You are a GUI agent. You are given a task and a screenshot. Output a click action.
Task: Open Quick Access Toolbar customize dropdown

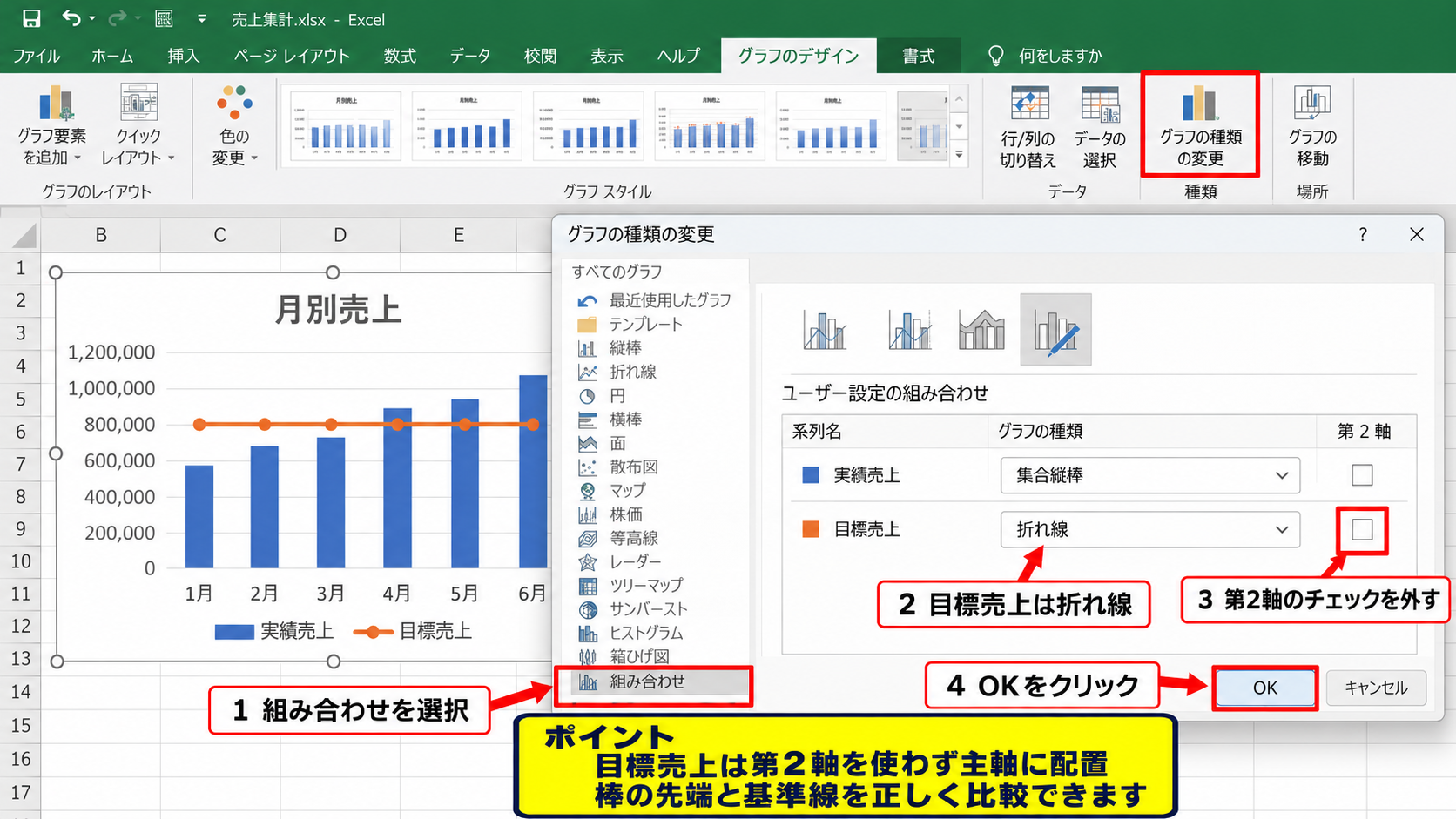click(201, 19)
